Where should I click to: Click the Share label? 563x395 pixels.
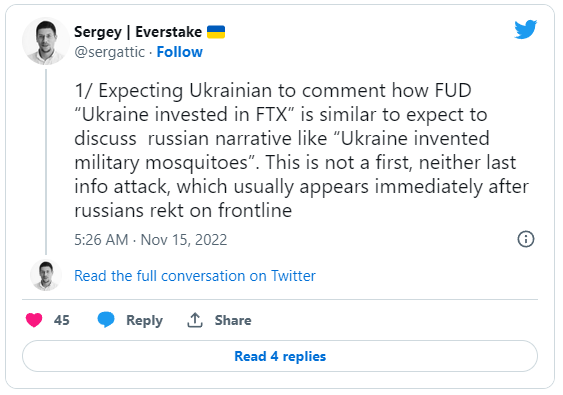point(233,320)
